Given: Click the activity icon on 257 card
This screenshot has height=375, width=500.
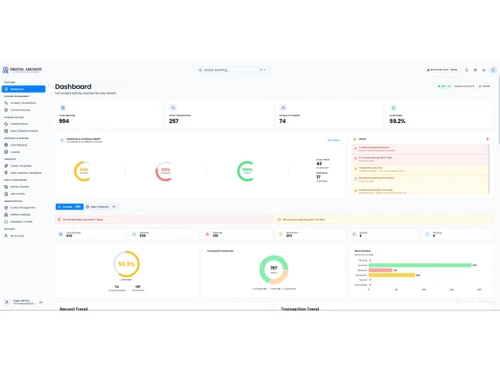Looking at the screenshot, I should pyautogui.click(x=173, y=108).
